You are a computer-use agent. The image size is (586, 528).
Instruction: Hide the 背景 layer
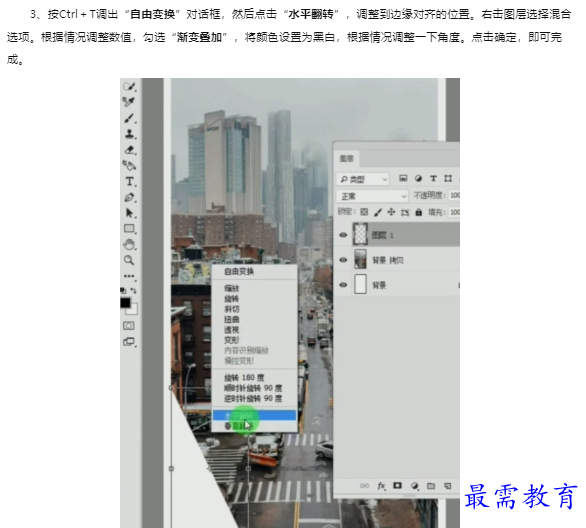click(x=343, y=285)
